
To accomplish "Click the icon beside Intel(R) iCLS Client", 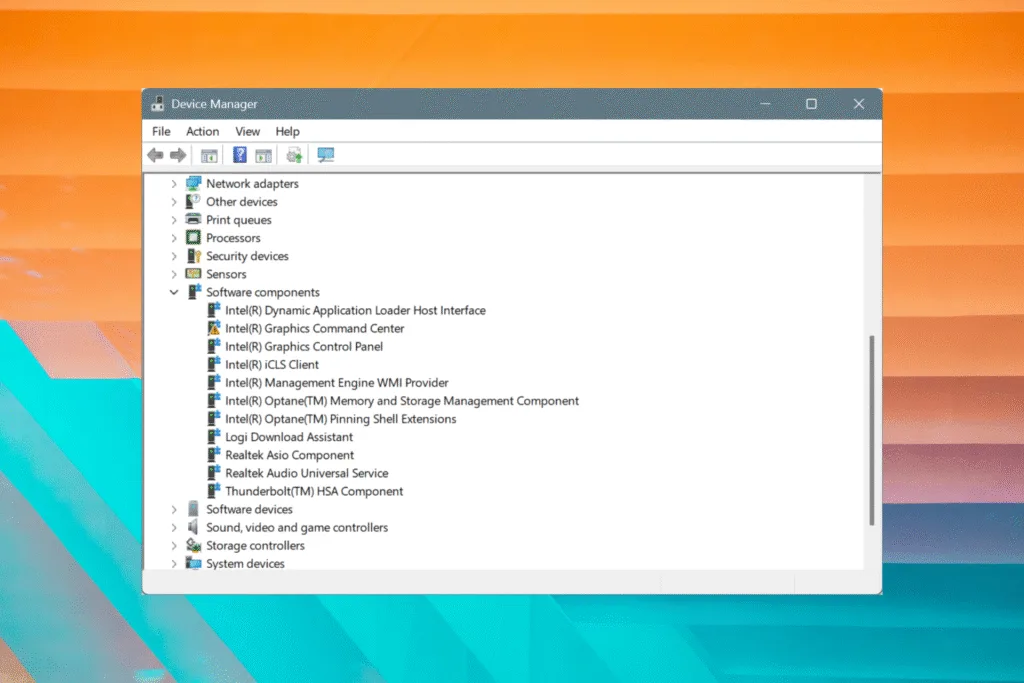I will pos(214,364).
